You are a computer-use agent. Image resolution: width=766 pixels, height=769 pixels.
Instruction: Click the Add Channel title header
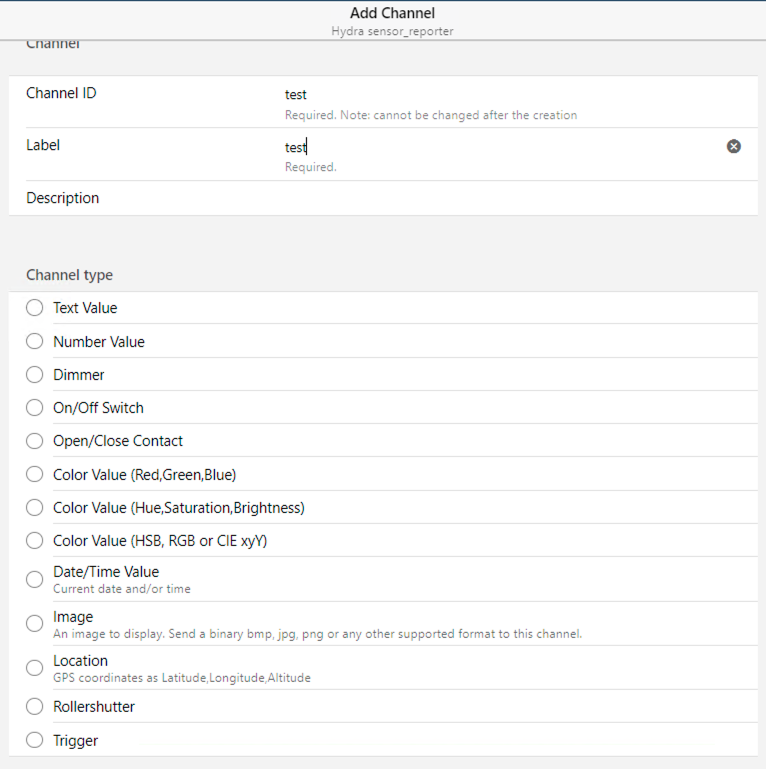coord(392,13)
